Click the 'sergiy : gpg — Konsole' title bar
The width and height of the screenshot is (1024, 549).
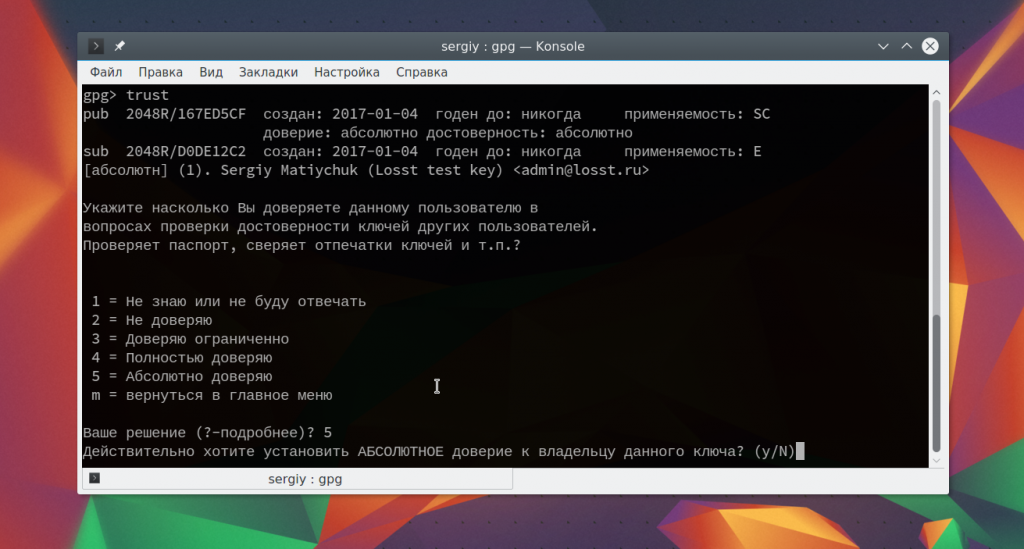513,46
